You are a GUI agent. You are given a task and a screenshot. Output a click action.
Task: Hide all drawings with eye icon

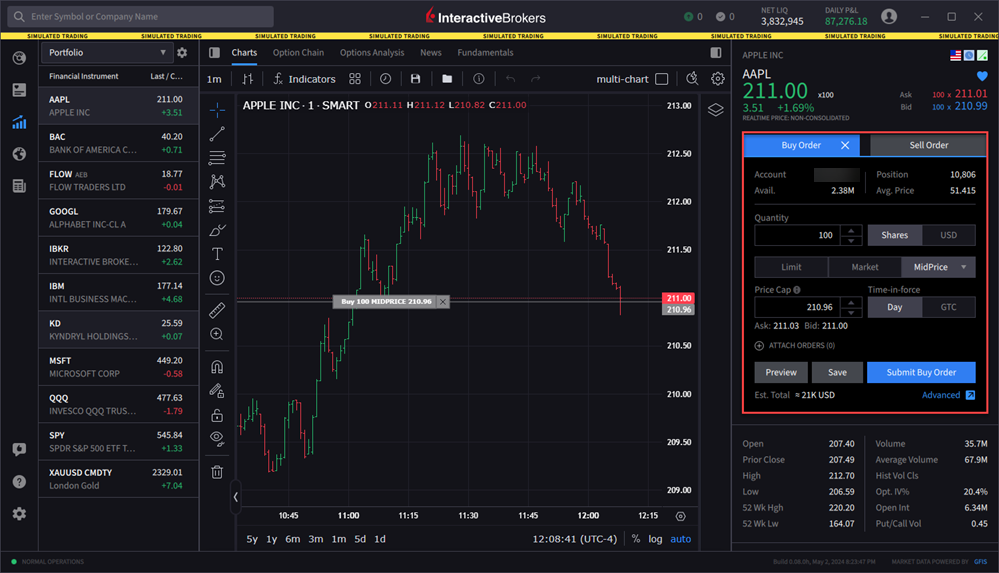coord(217,439)
